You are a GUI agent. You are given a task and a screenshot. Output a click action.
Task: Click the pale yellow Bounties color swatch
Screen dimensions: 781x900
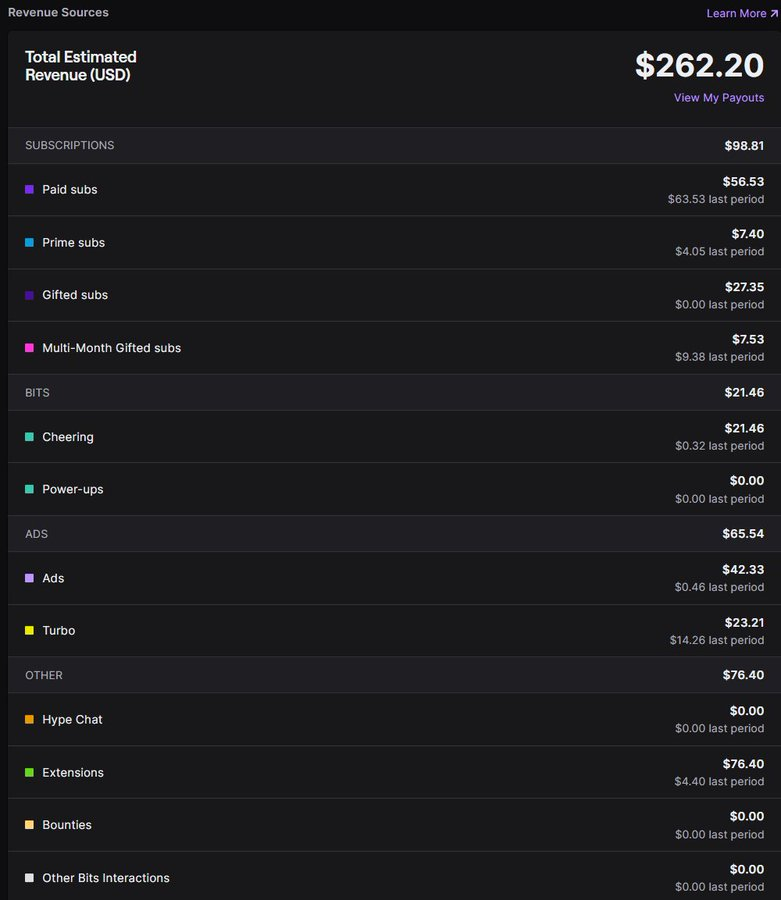[29, 825]
